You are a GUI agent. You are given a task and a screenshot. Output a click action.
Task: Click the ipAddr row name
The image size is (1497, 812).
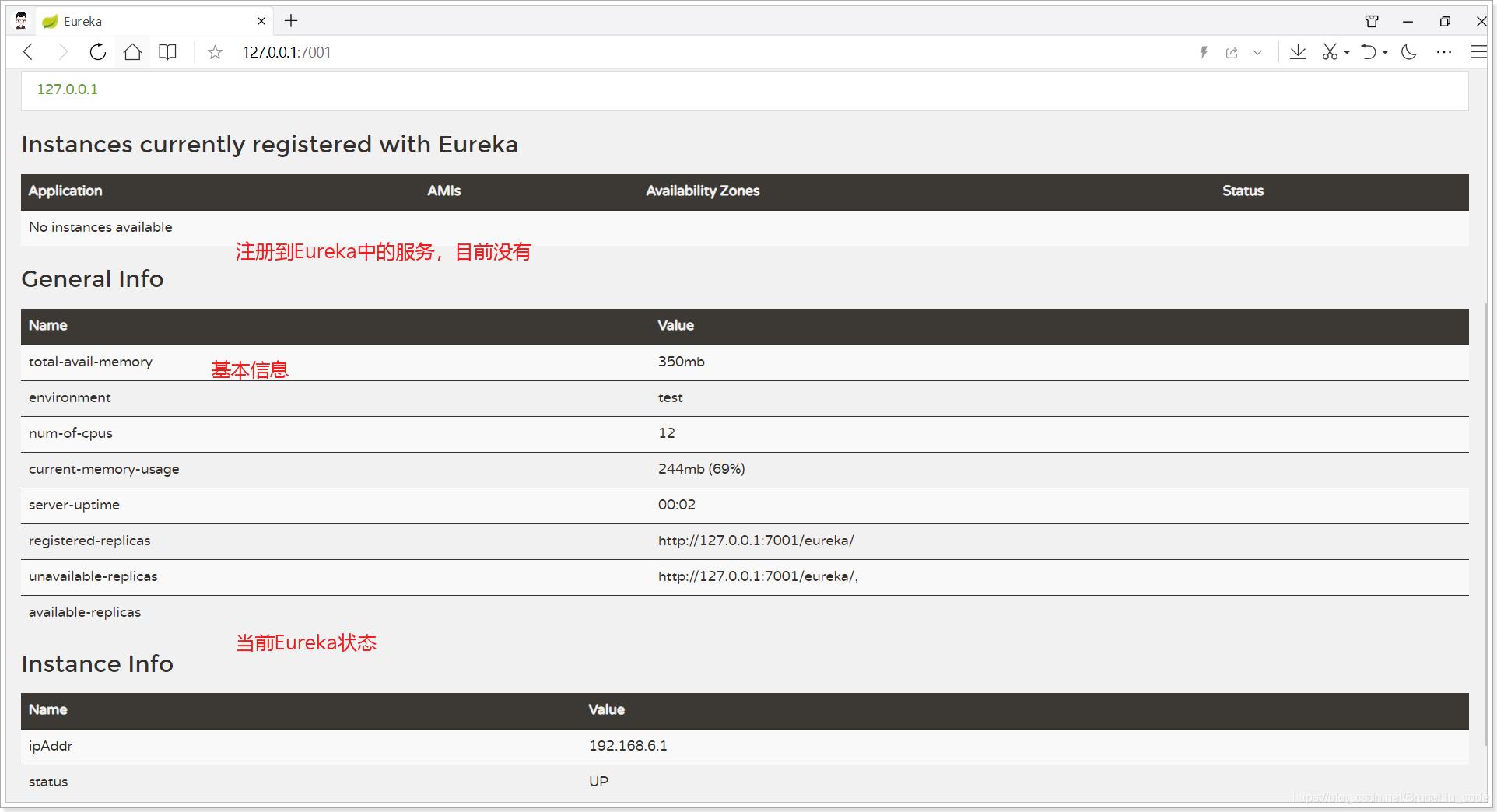tap(51, 746)
